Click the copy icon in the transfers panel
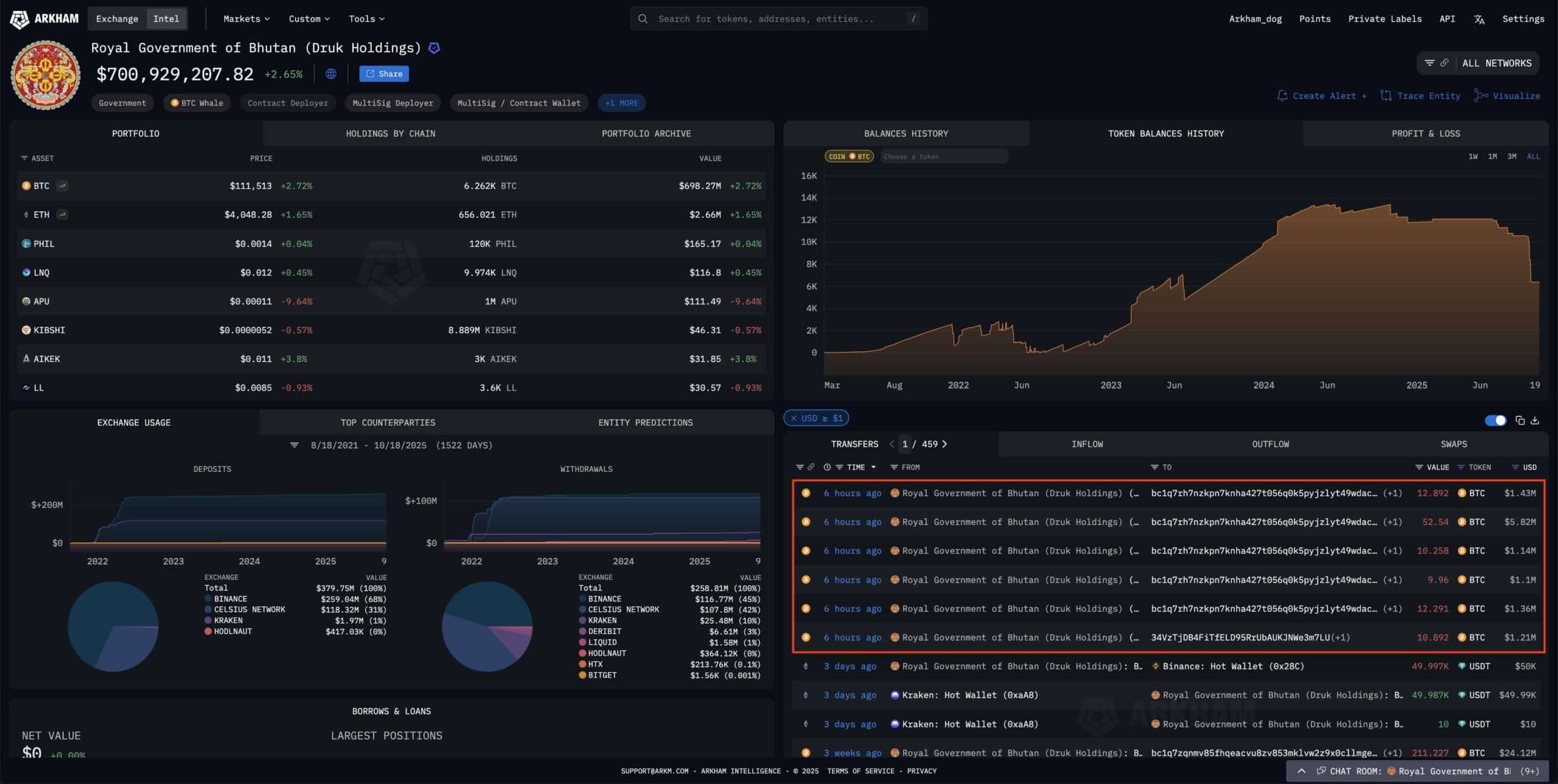Screen dimensions: 1558x784 pyautogui.click(x=1520, y=420)
